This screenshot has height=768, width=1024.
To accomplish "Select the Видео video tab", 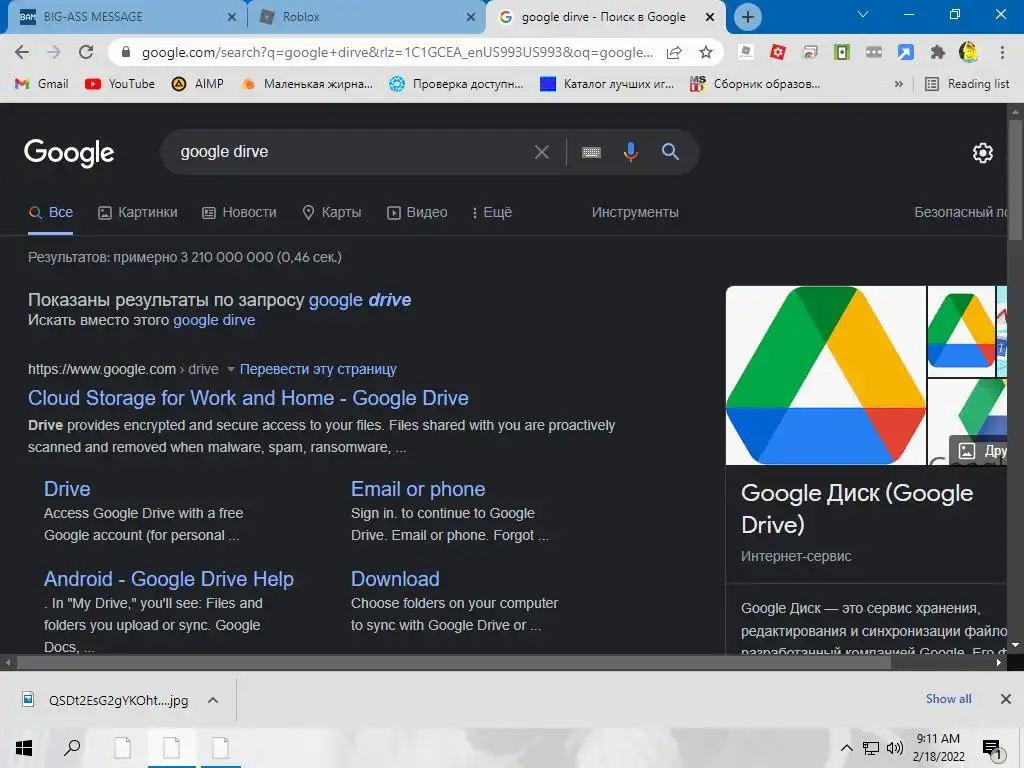I will 417,212.
